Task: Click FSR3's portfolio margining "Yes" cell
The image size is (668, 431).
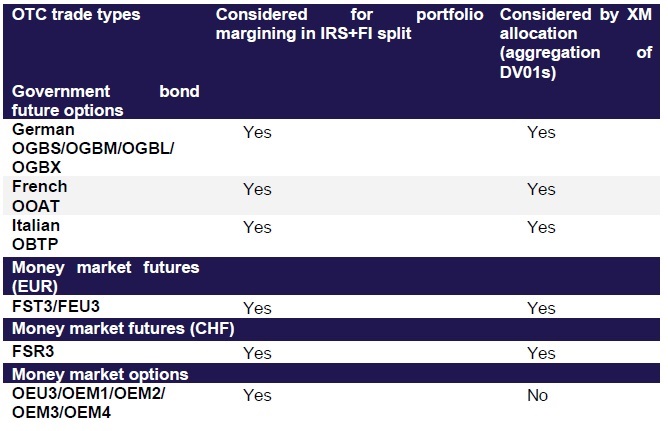Action: [x=257, y=353]
